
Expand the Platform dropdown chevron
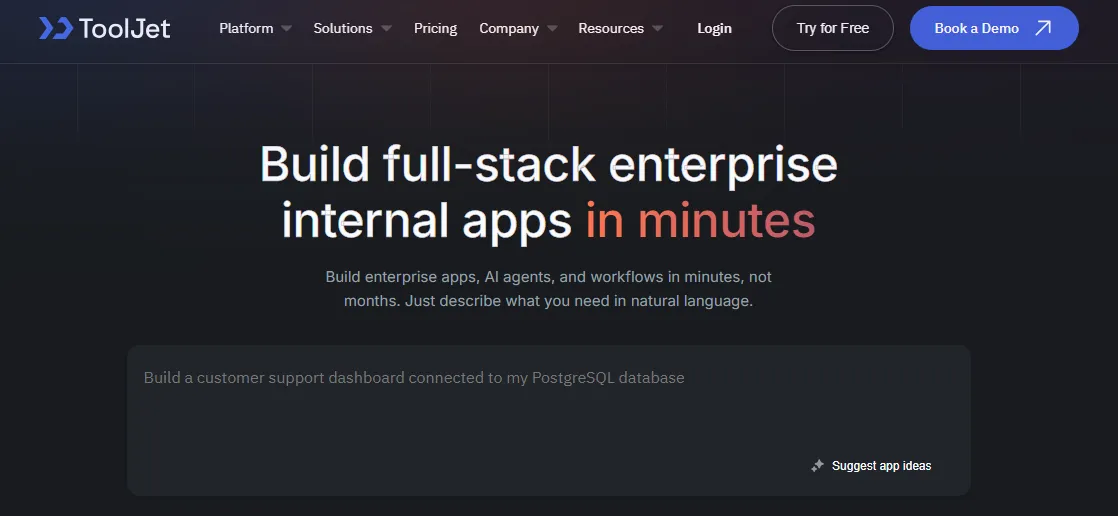(x=286, y=29)
